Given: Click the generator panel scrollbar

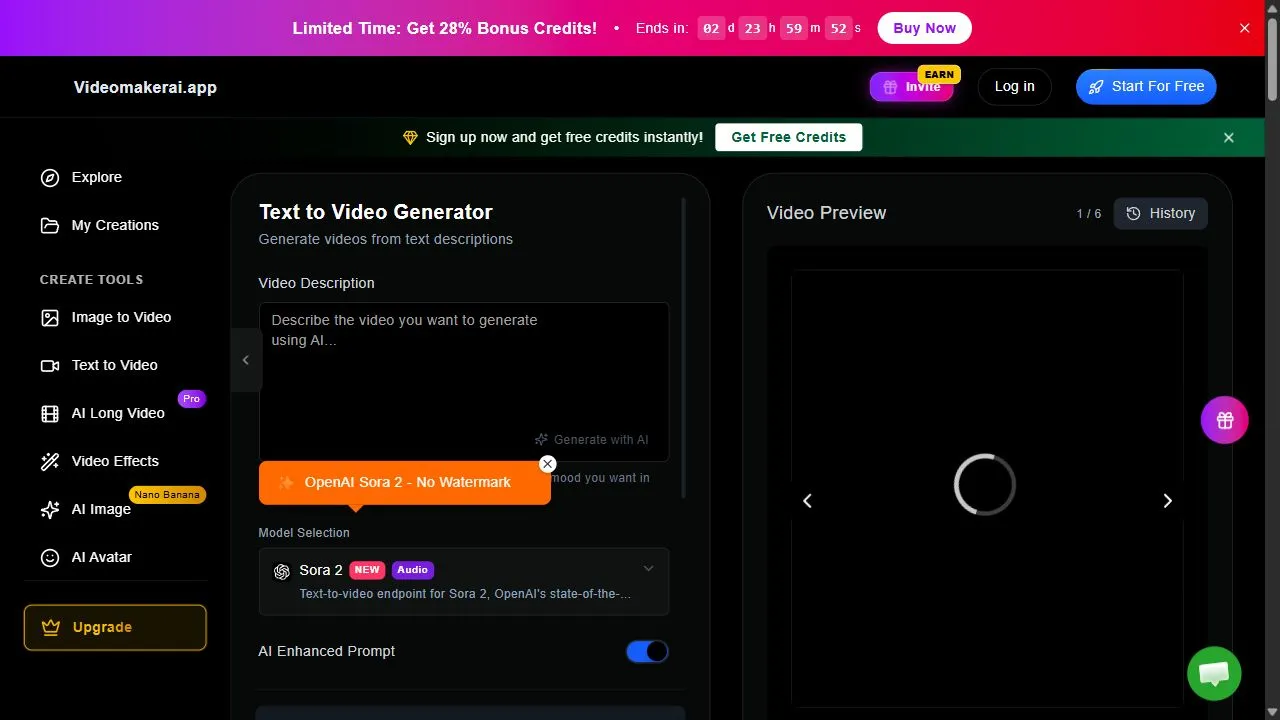Looking at the screenshot, I should 684,348.
